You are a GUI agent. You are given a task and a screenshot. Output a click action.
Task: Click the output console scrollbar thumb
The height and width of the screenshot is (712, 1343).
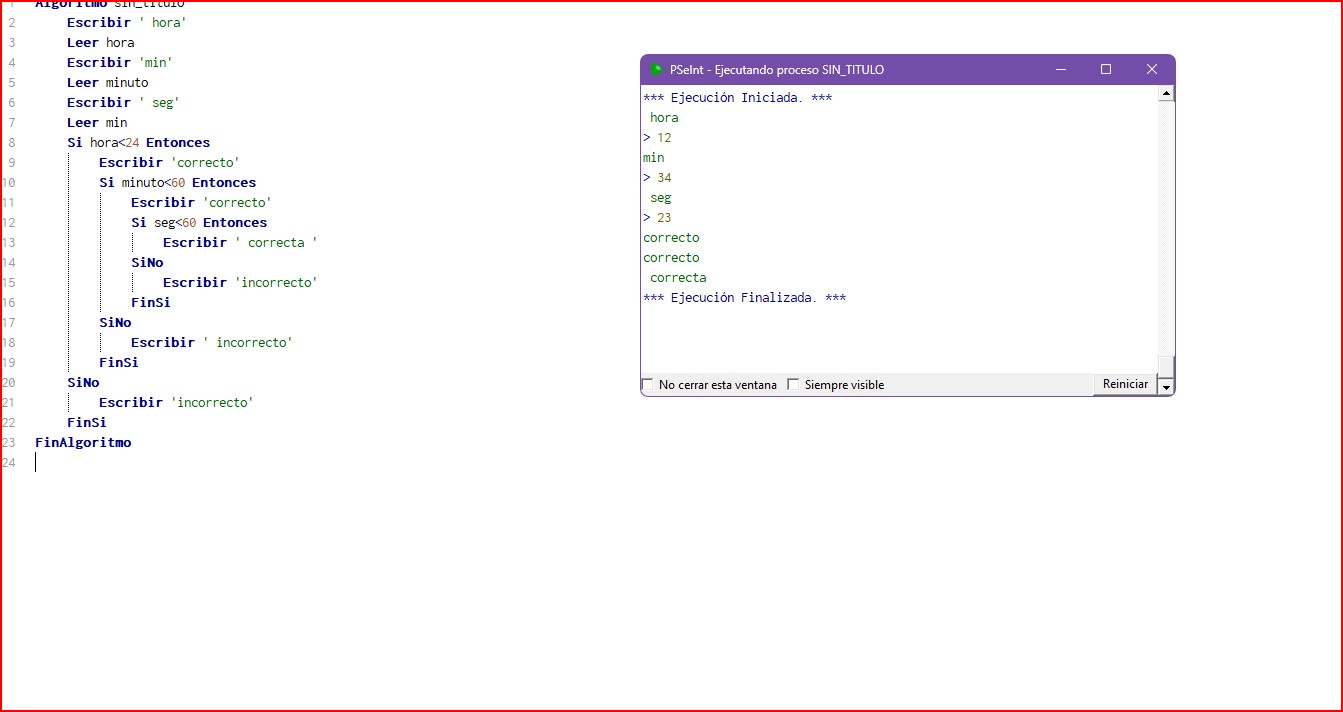click(1166, 365)
